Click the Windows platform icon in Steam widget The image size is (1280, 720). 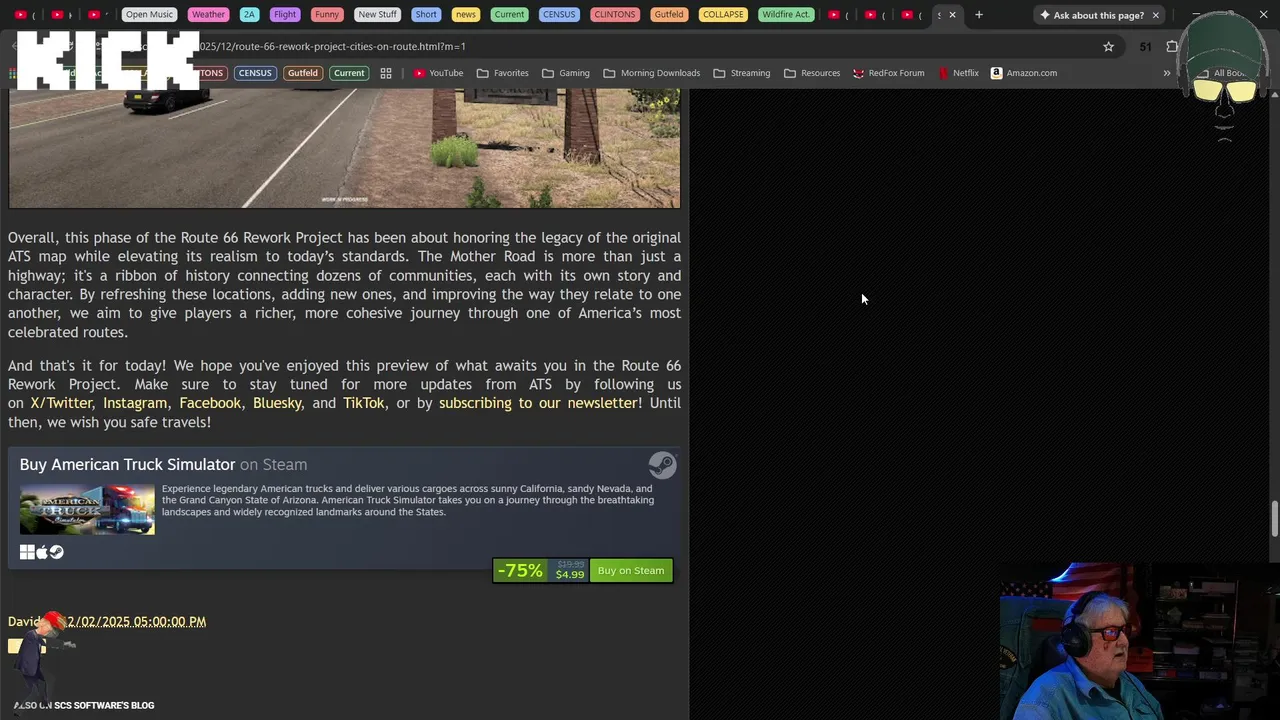tap(27, 552)
